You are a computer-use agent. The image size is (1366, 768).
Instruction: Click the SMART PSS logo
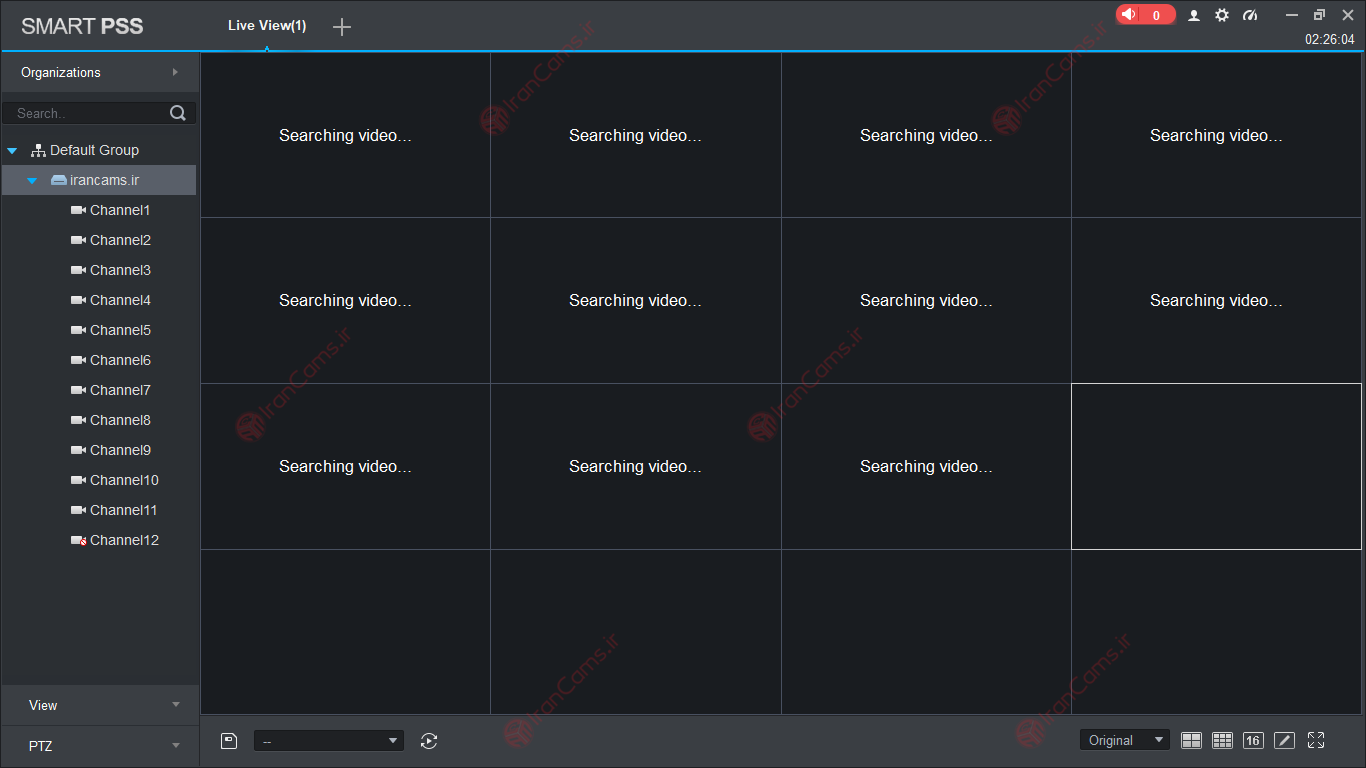click(82, 26)
